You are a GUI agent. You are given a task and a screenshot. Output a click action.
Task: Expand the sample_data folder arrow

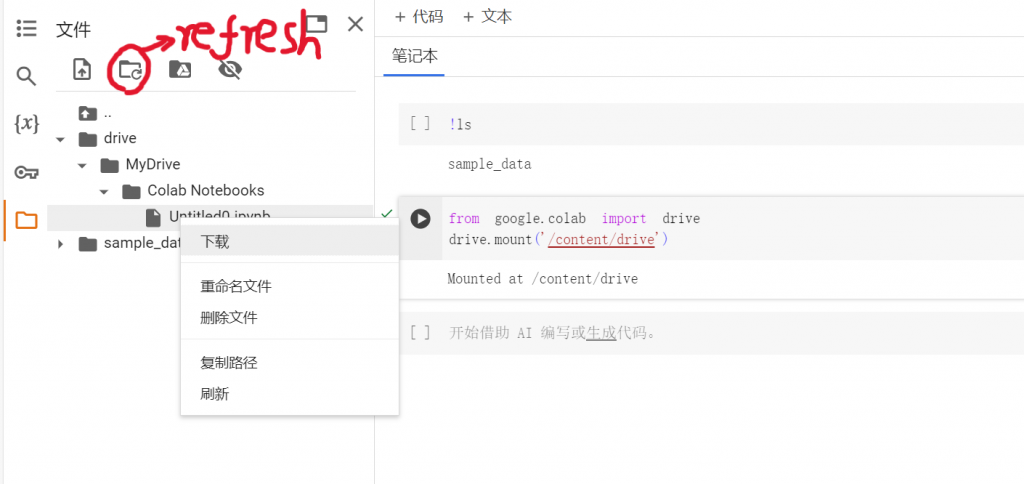[x=61, y=244]
